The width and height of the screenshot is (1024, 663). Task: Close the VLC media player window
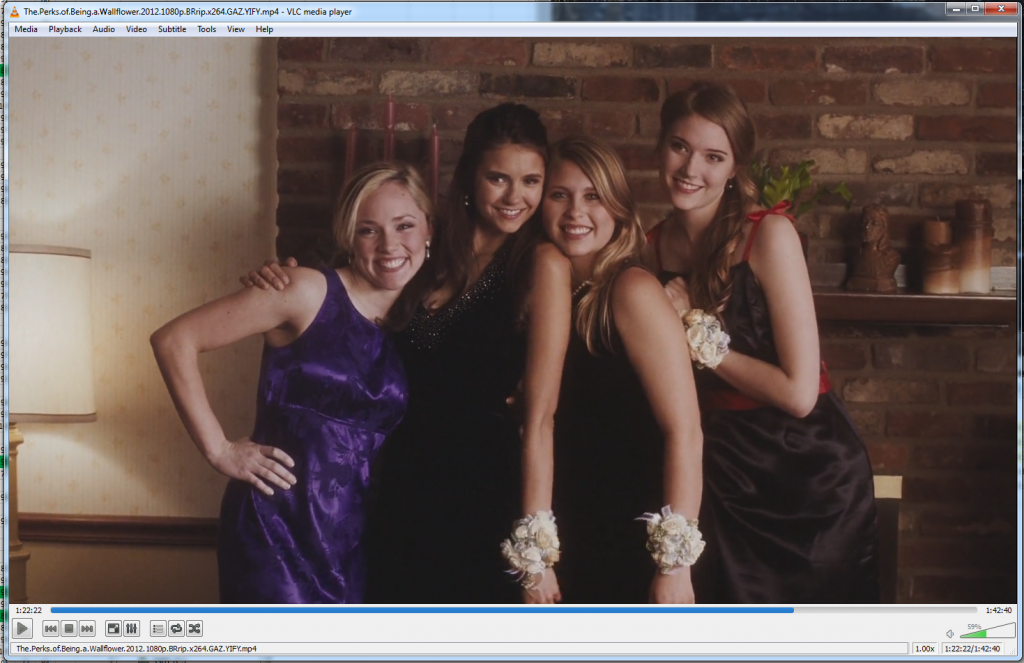[1000, 8]
